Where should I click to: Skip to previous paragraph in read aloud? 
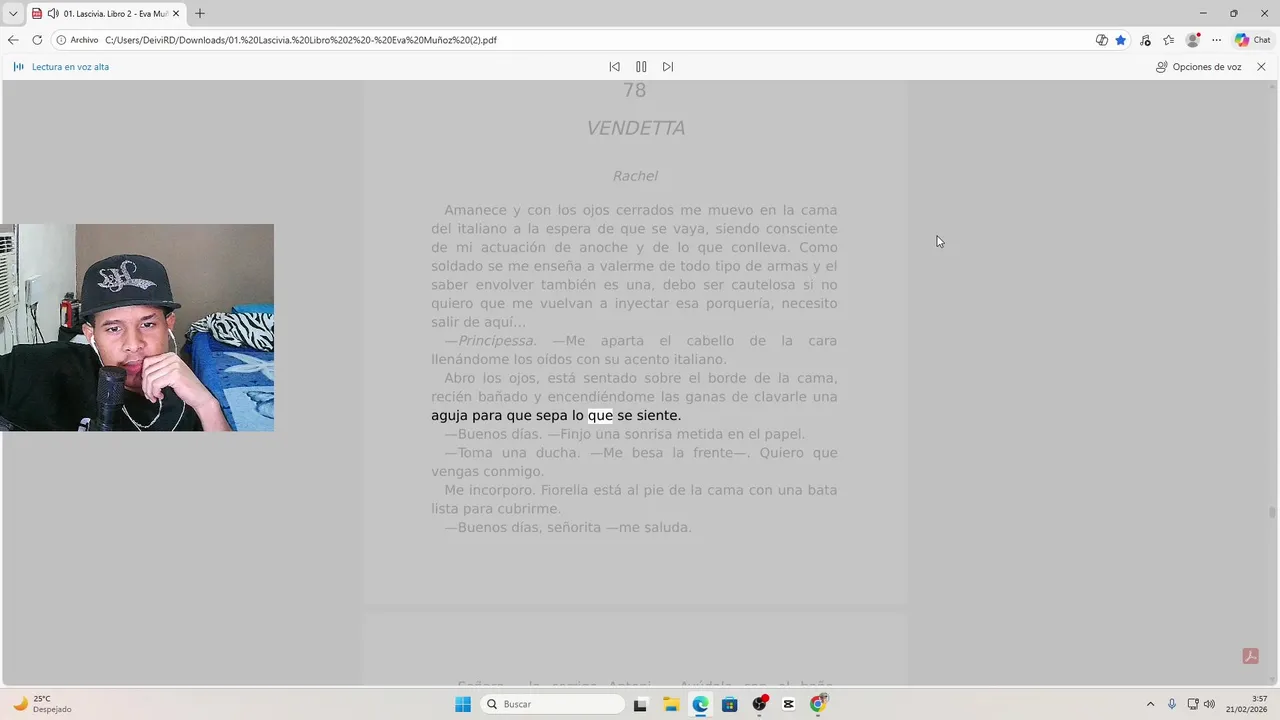(614, 67)
